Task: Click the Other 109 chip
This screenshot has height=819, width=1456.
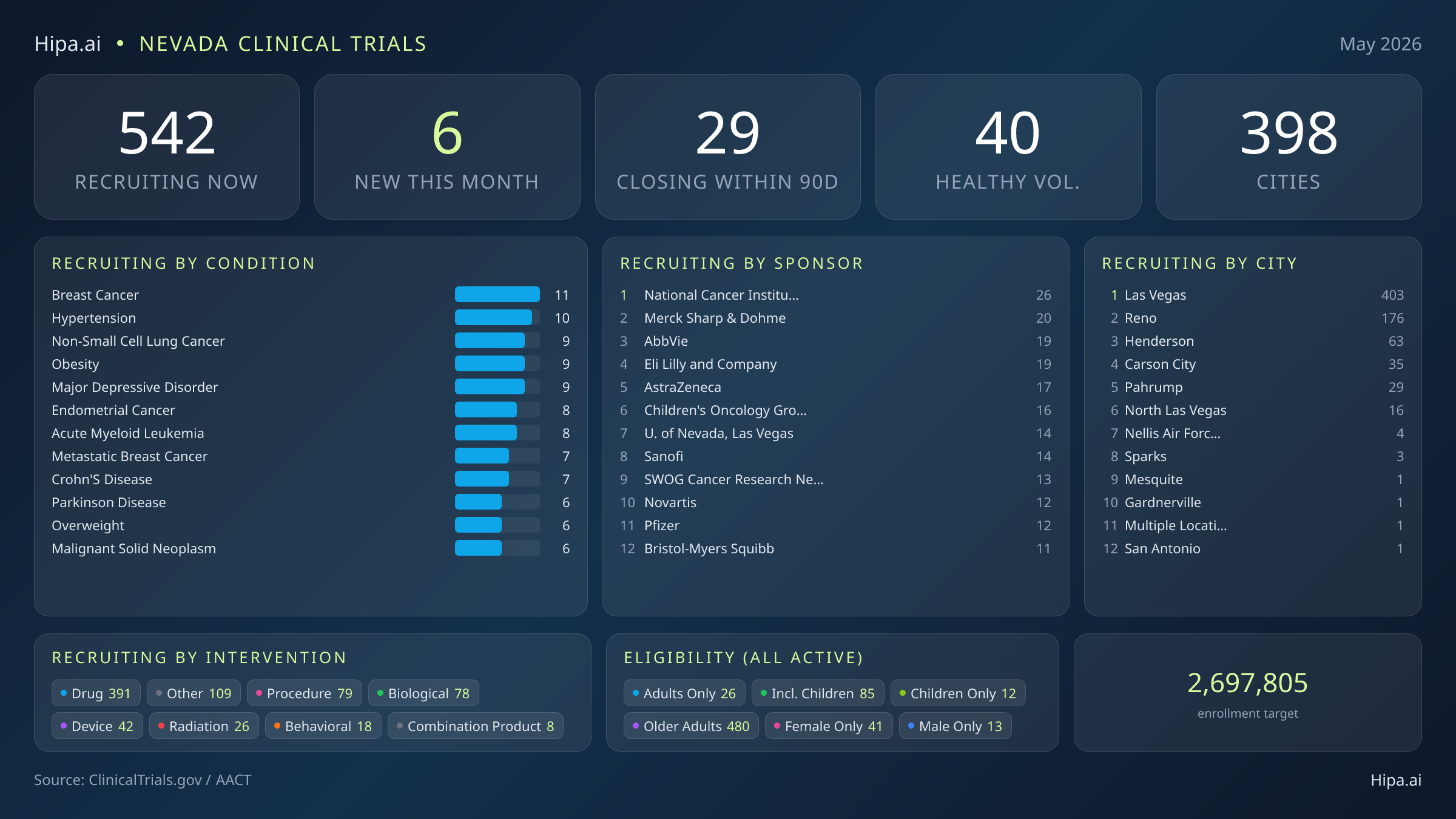Action: pos(194,693)
